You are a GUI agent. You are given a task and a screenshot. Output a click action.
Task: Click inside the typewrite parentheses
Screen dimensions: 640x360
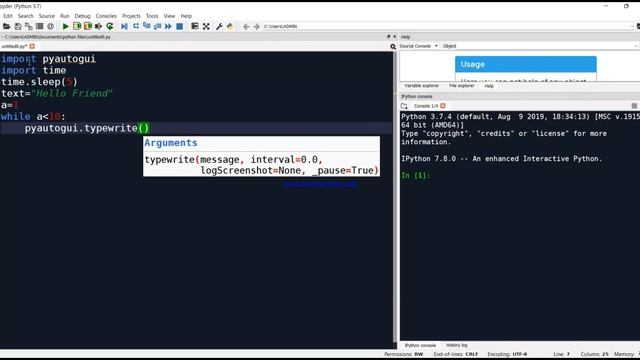[144, 128]
